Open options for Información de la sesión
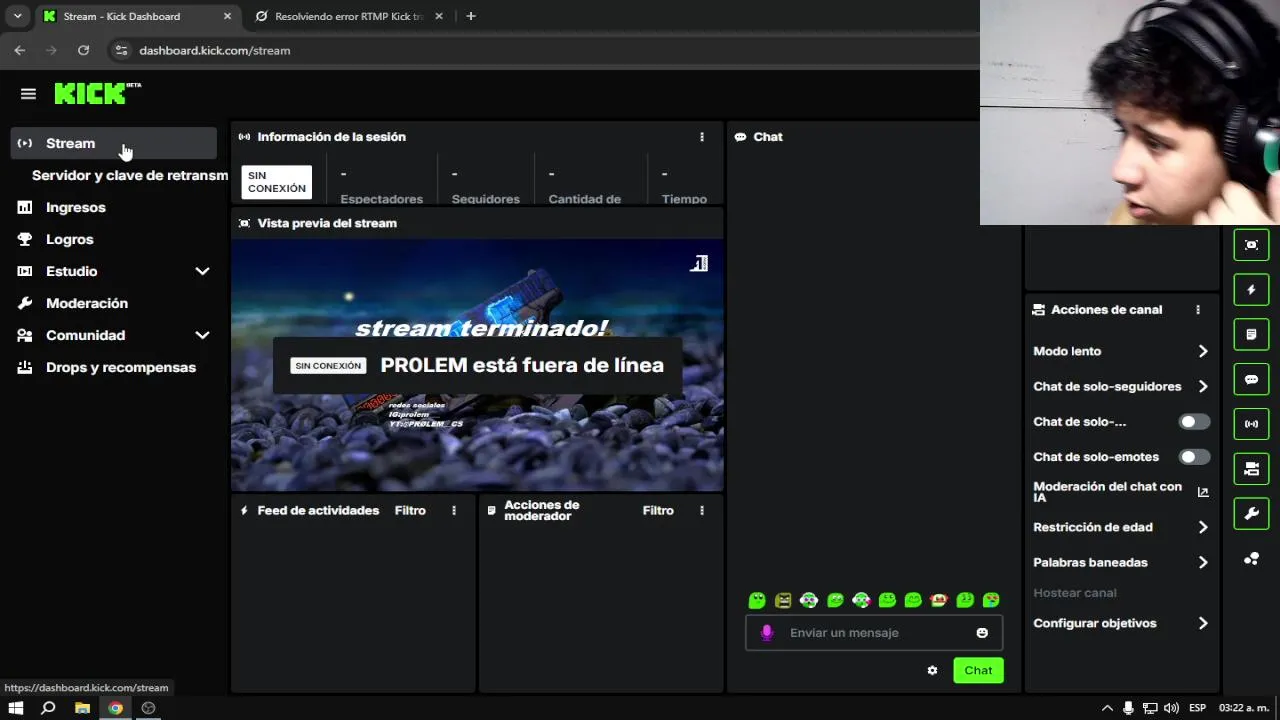Screen dimensions: 1280x720 (x=702, y=137)
